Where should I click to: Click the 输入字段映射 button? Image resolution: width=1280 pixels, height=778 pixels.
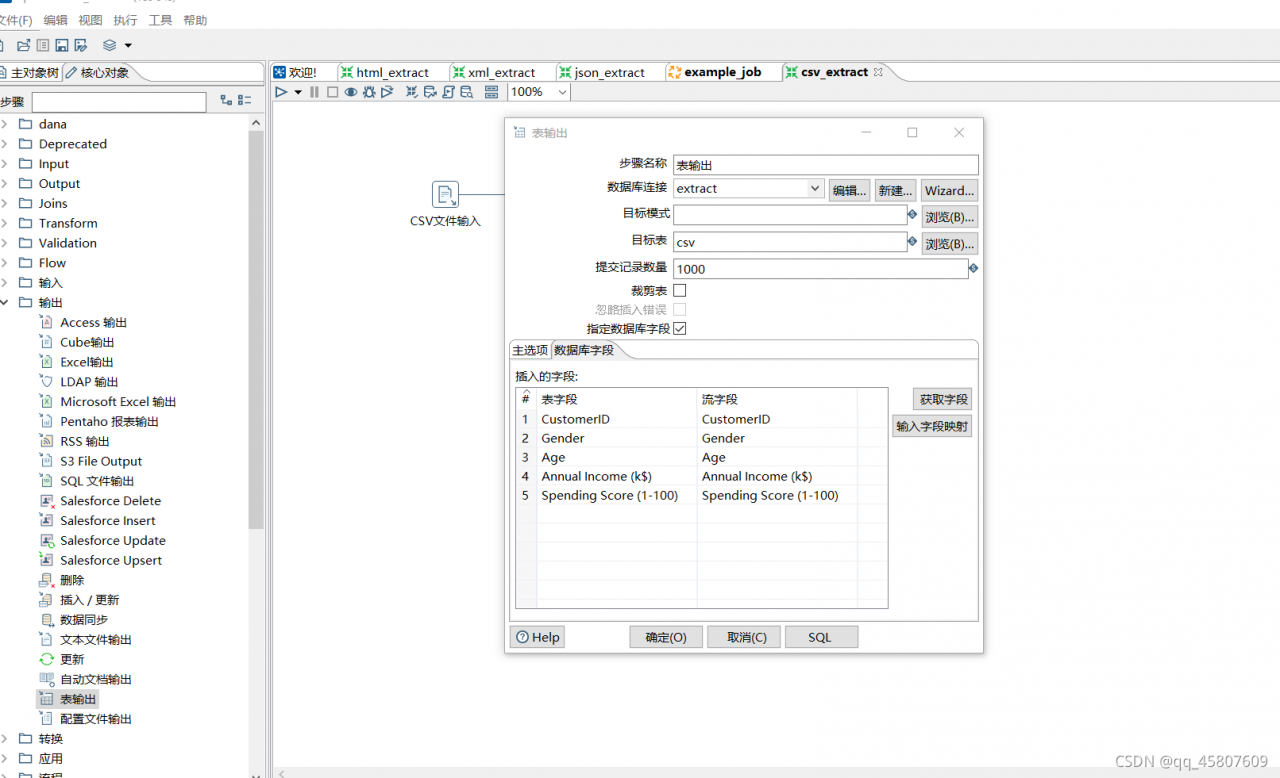[932, 426]
